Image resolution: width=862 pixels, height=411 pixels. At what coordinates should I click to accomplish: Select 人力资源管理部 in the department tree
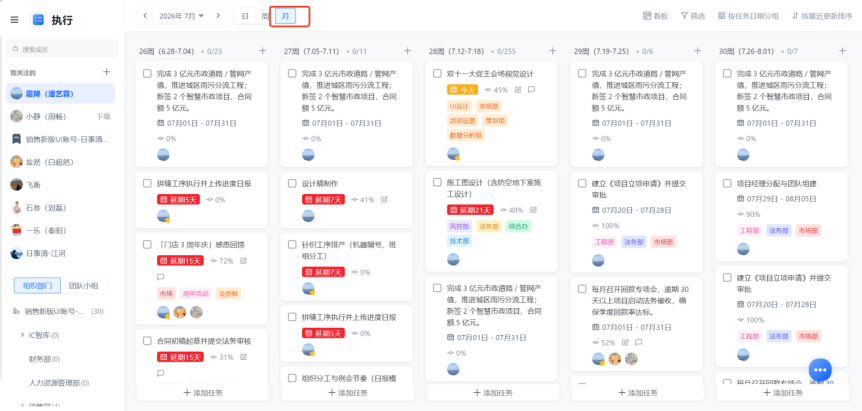tap(59, 383)
